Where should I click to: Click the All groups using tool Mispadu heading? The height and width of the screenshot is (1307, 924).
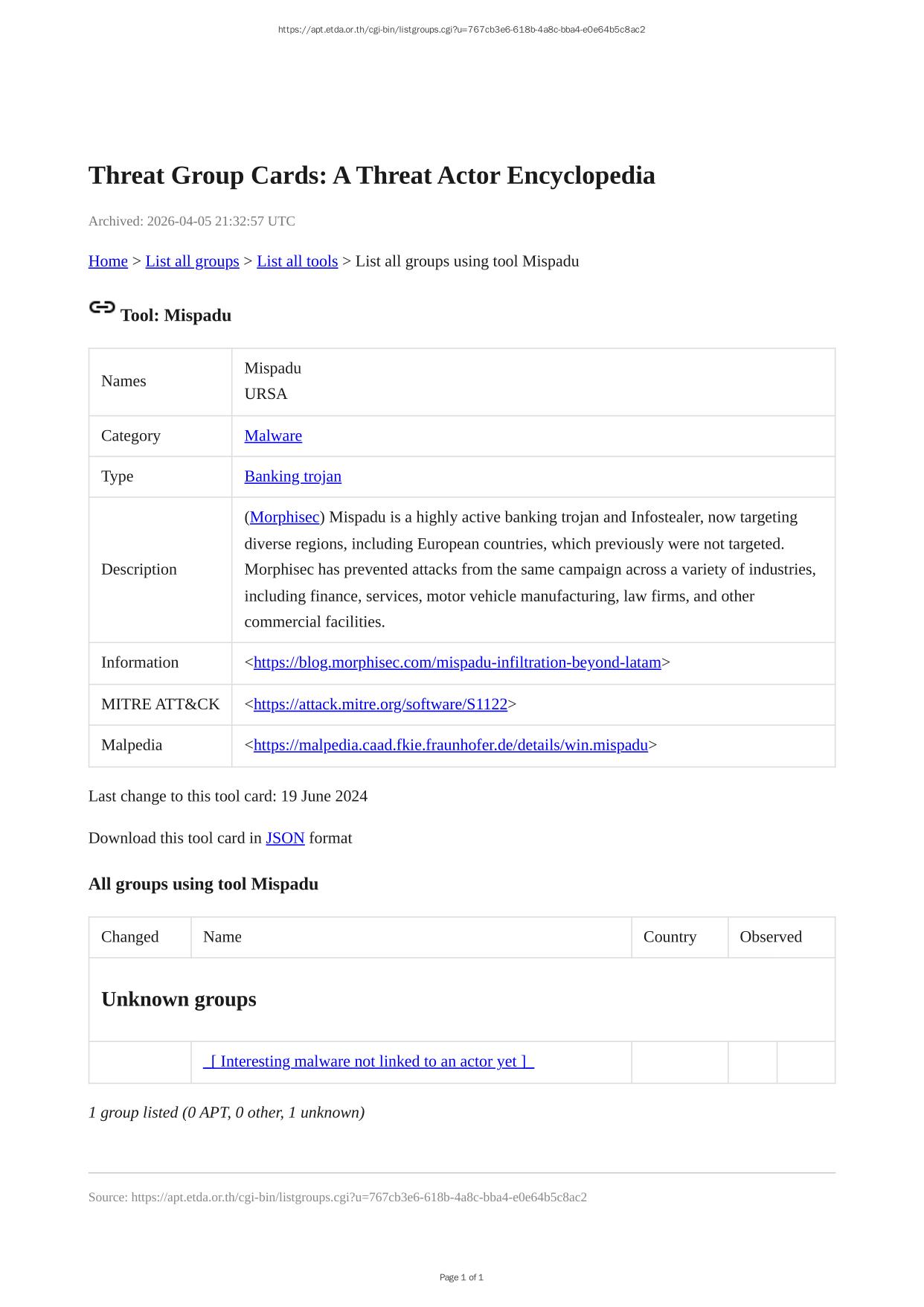tap(203, 884)
